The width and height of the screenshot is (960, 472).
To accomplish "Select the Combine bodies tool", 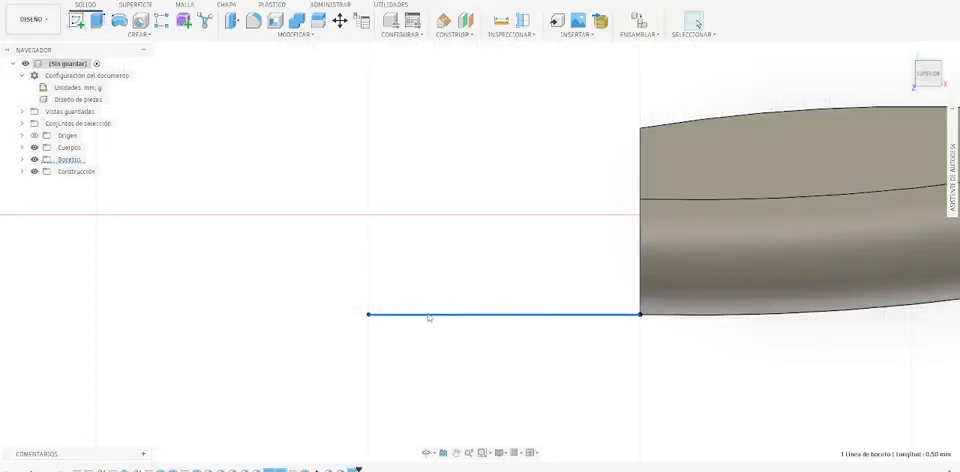I will pos(297,21).
